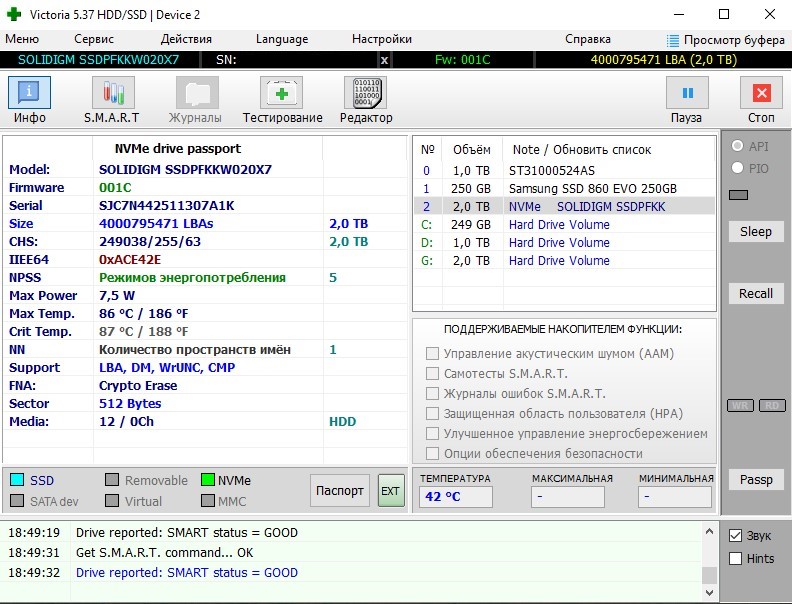Click the gray SATA dev indicator square
This screenshot has height=604, width=792.
(x=17, y=500)
